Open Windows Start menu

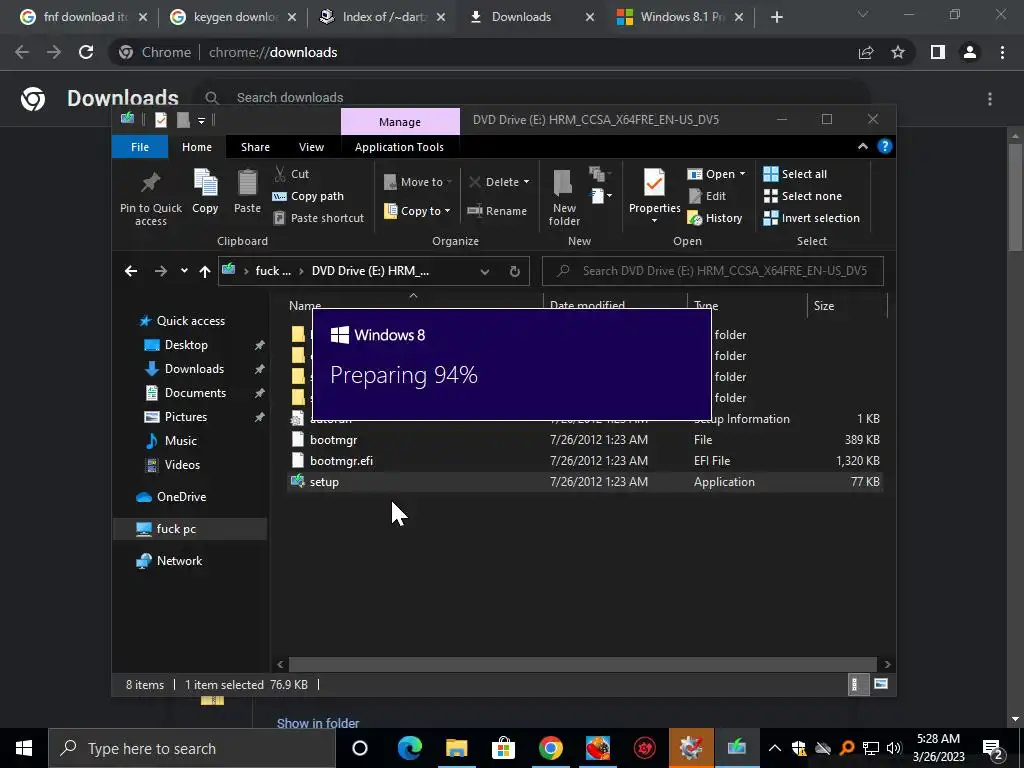pyautogui.click(x=24, y=748)
